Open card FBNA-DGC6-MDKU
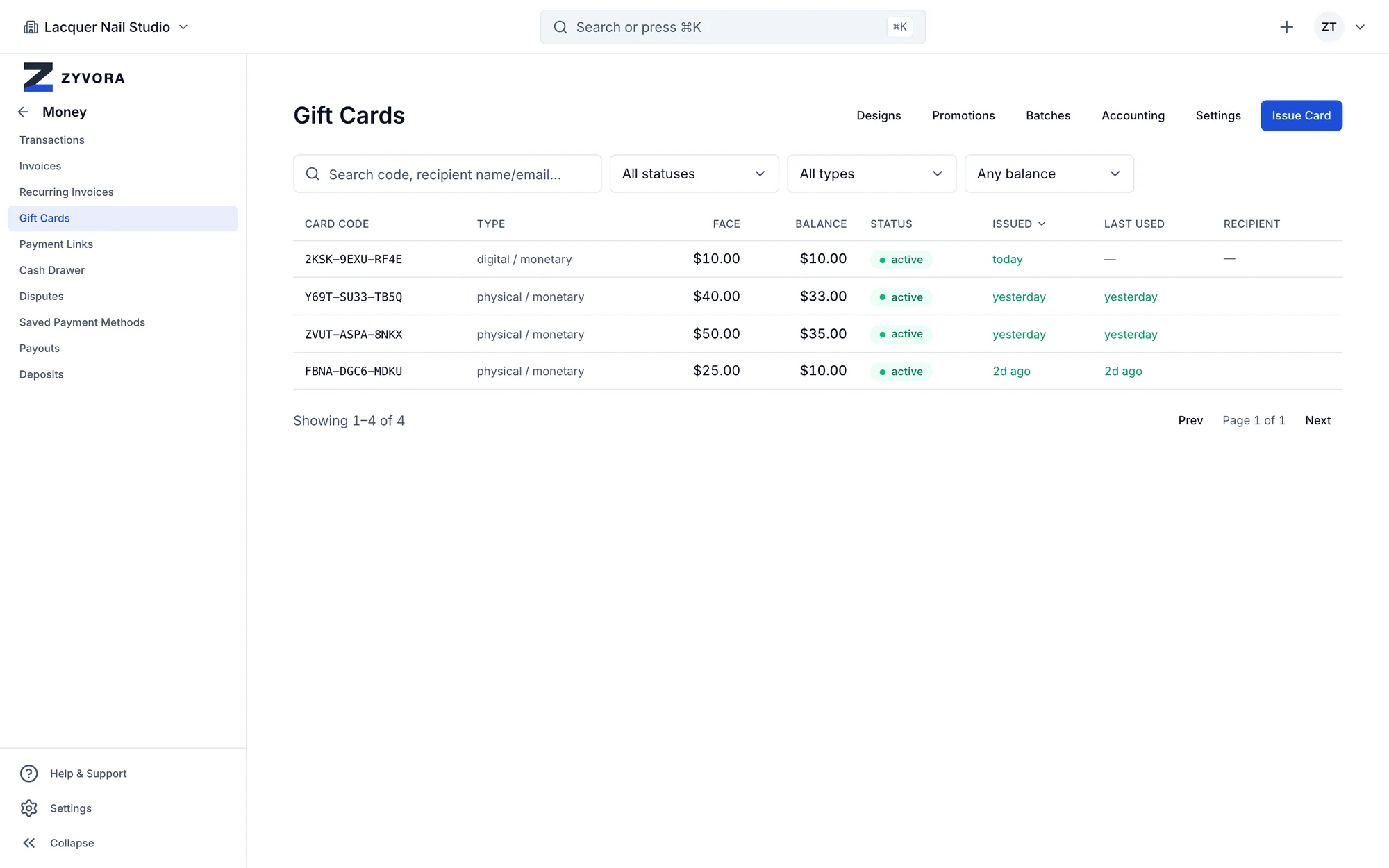The image size is (1389, 868). point(354,371)
